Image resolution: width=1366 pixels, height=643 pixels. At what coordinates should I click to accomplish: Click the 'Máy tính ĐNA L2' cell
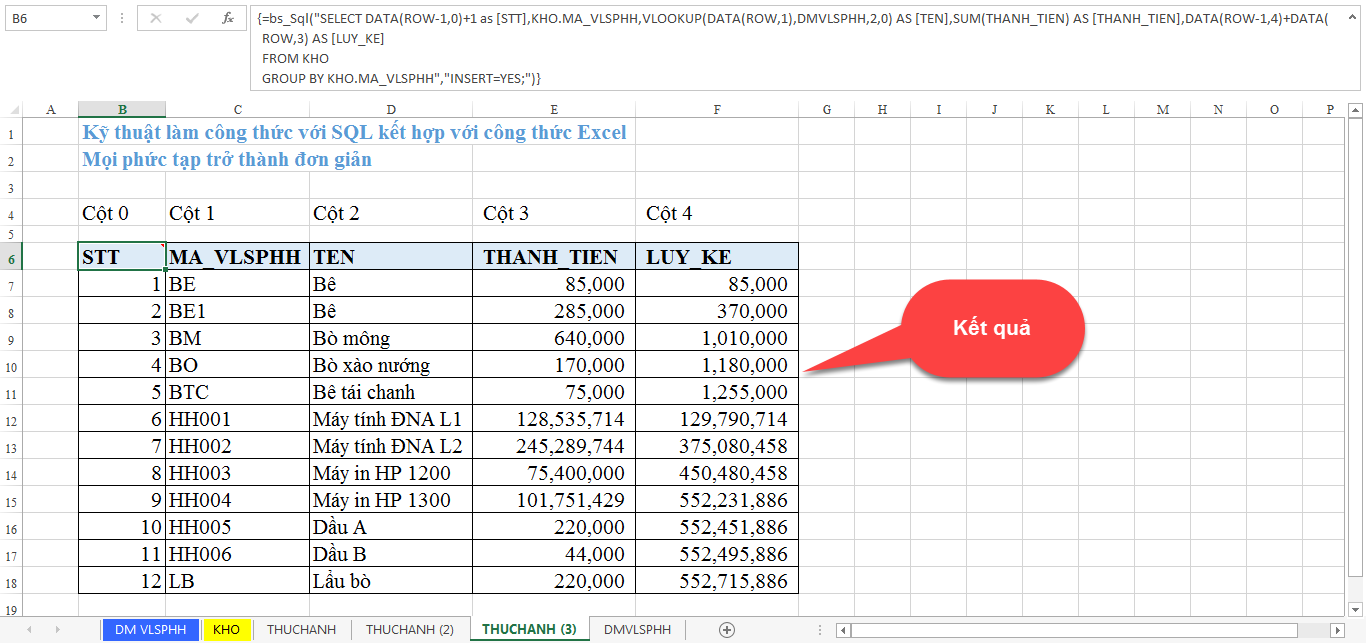point(391,446)
